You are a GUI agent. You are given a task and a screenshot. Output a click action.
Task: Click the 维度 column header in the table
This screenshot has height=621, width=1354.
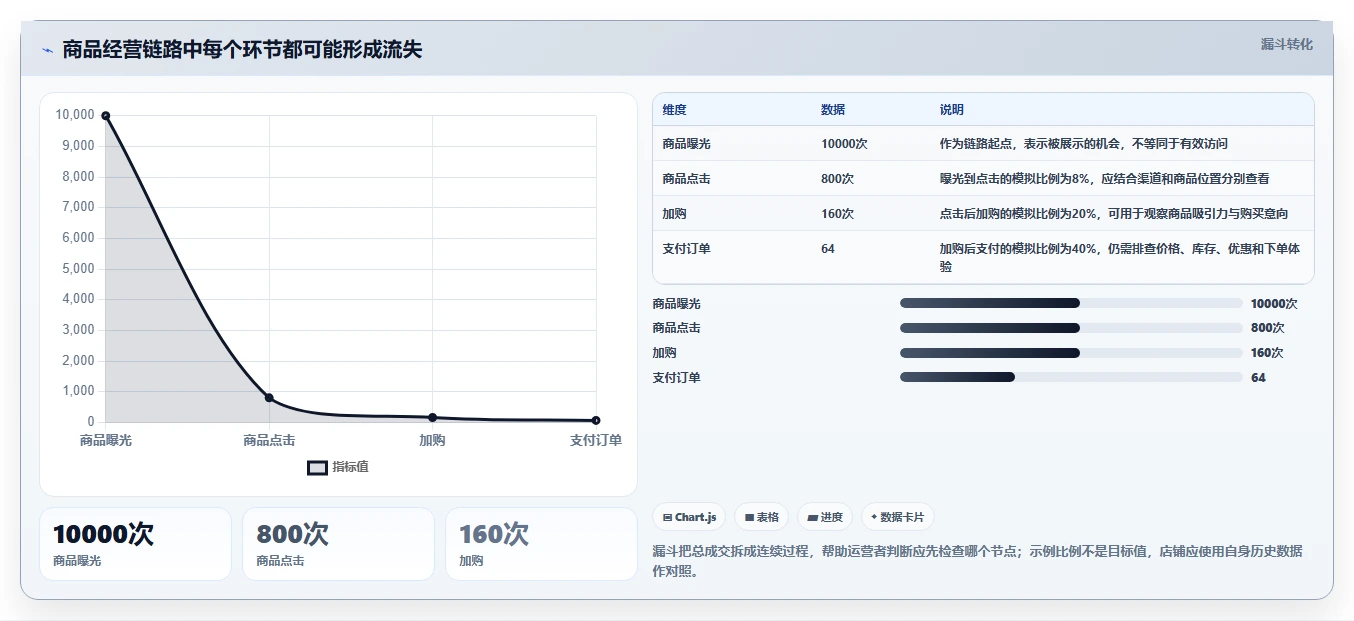pyautogui.click(x=675, y=110)
